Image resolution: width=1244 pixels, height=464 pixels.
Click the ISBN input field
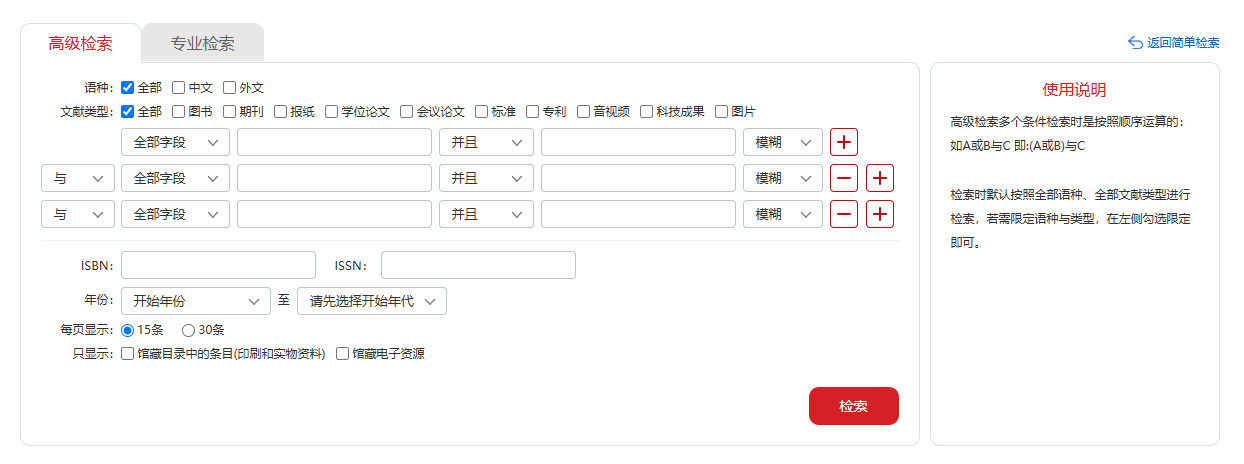(218, 265)
